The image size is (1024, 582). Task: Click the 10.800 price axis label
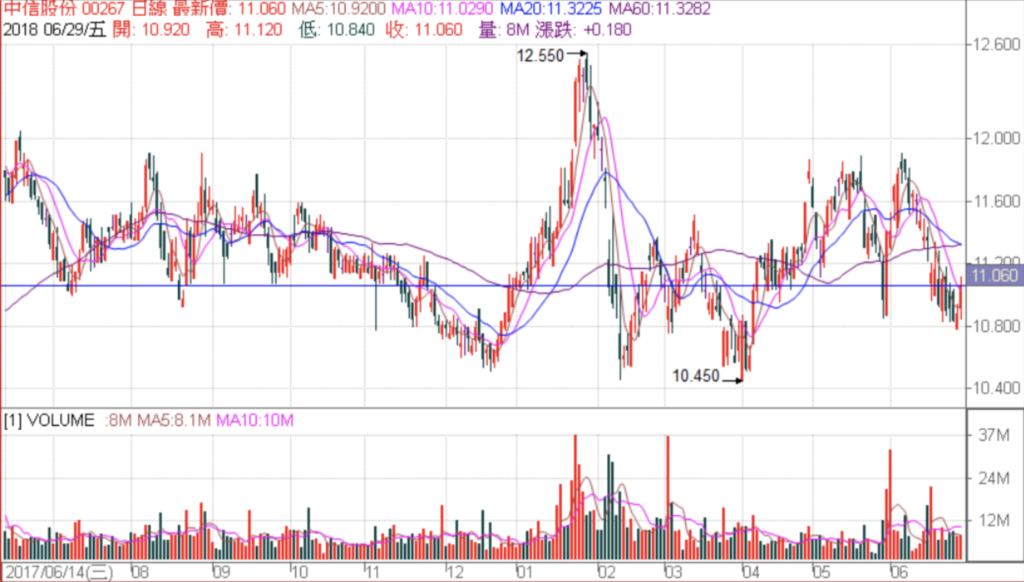point(996,326)
